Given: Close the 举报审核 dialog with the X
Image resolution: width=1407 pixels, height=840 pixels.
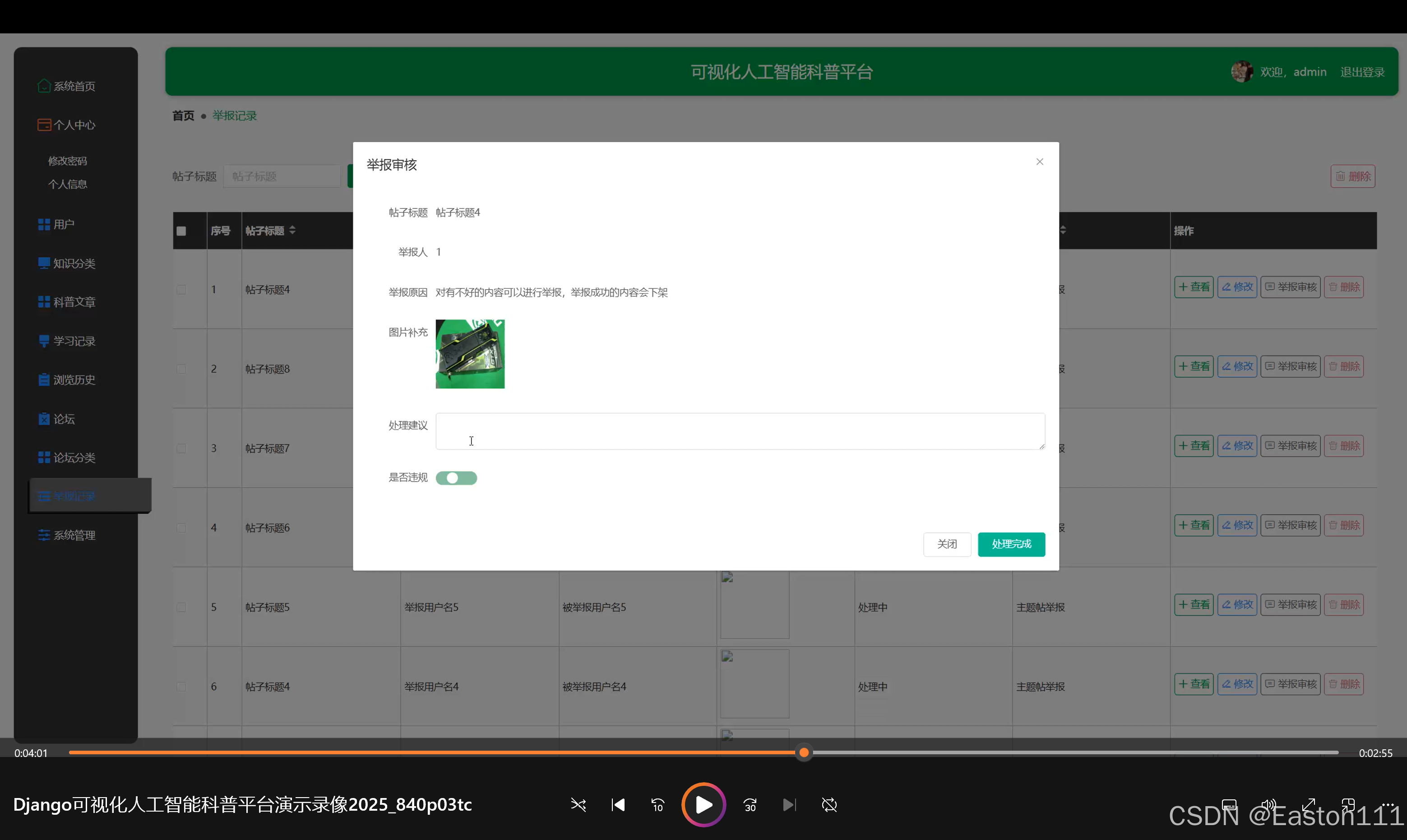Looking at the screenshot, I should (x=1040, y=162).
